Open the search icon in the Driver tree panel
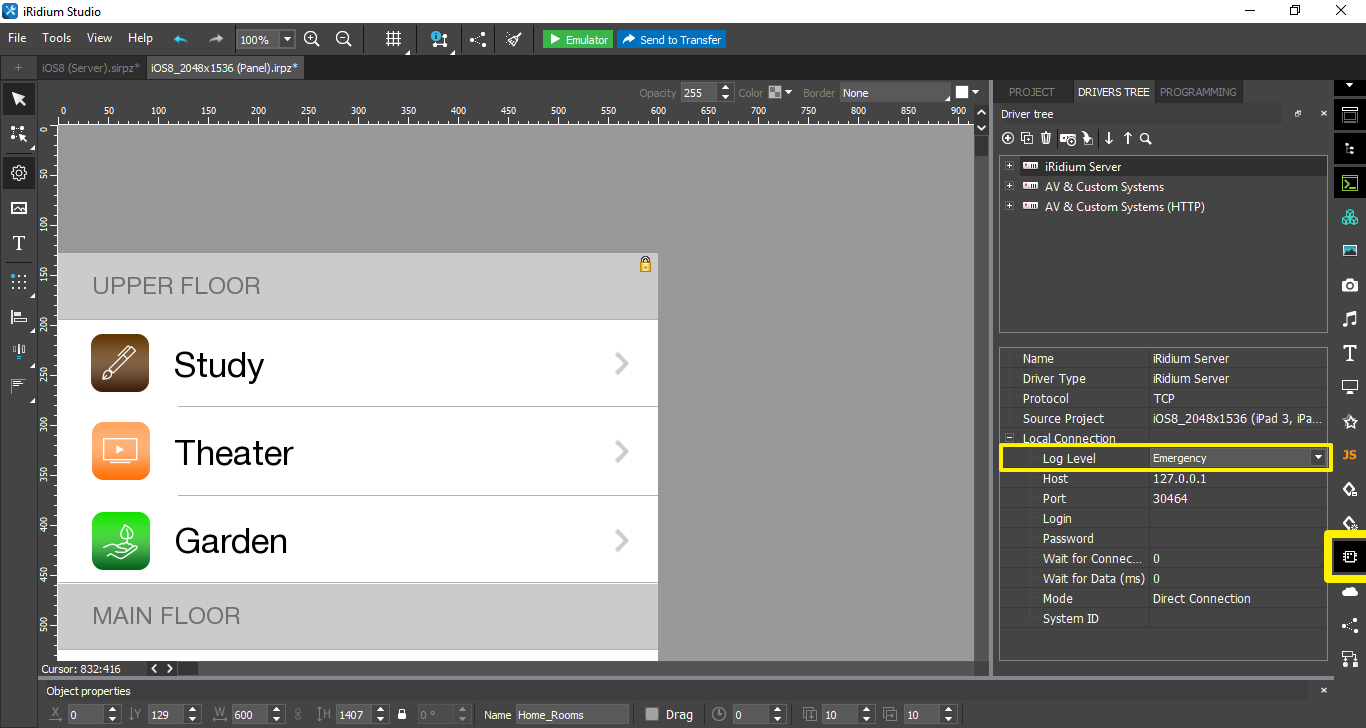The width and height of the screenshot is (1366, 728). pyautogui.click(x=1146, y=138)
